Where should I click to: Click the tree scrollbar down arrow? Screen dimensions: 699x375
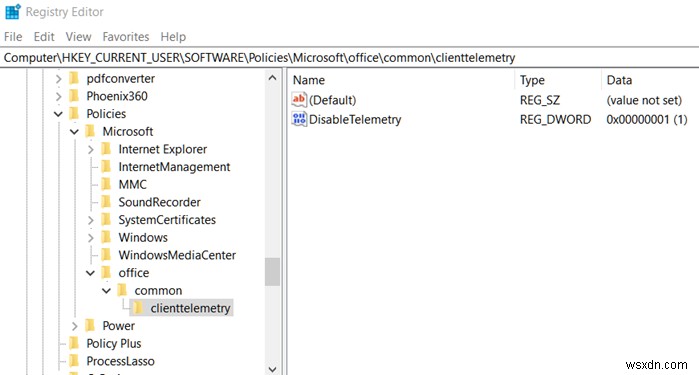pyautogui.click(x=272, y=369)
